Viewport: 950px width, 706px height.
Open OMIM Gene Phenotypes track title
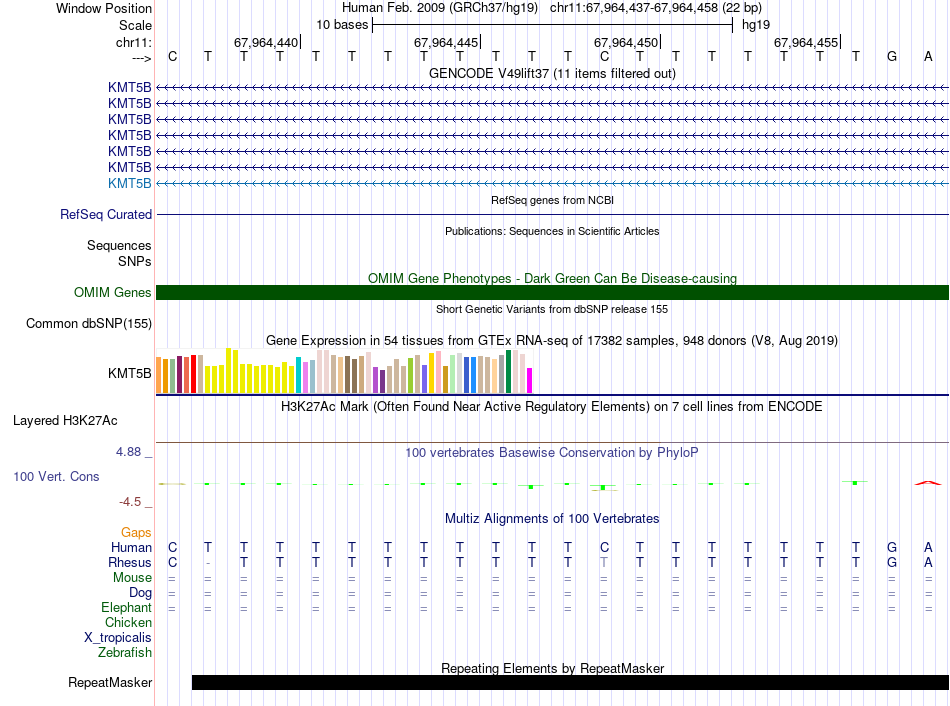click(552, 278)
